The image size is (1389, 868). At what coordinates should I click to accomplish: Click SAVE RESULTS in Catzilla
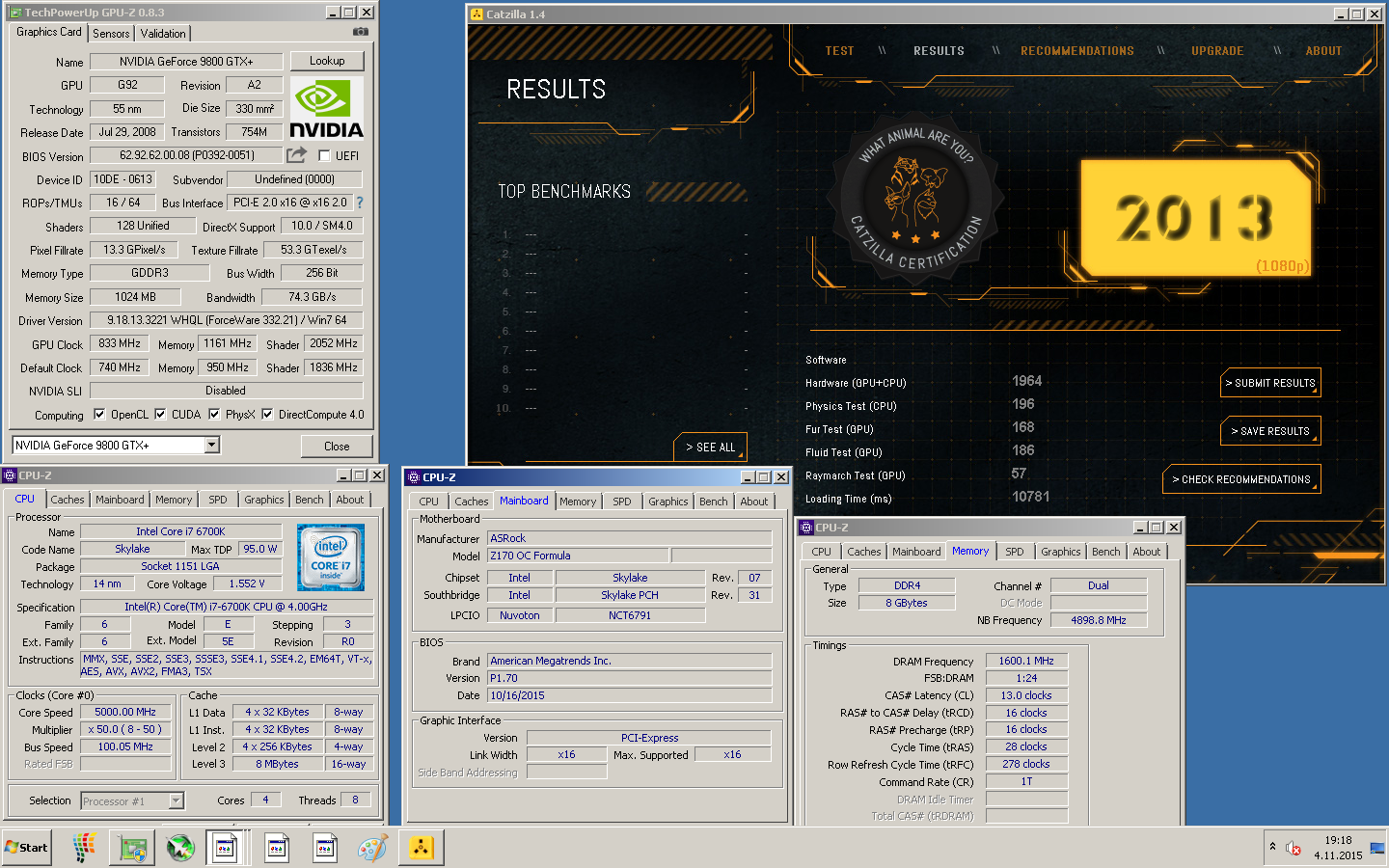(1270, 431)
